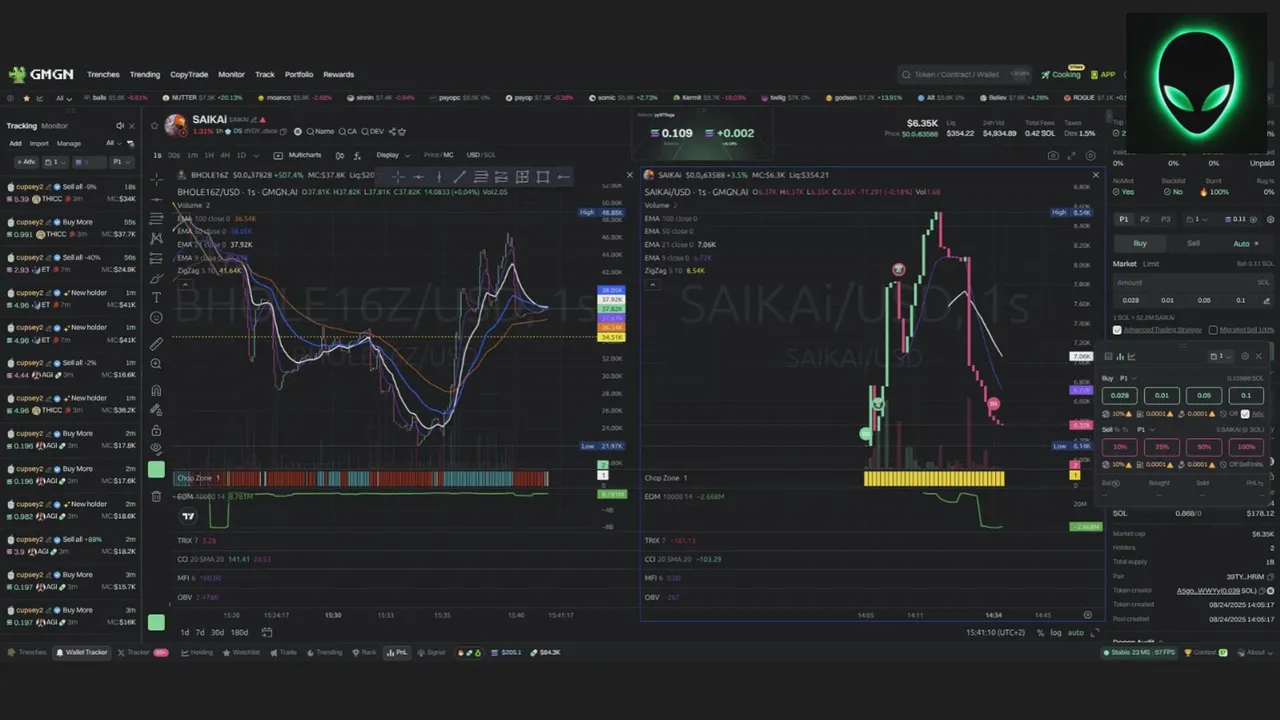The image size is (1280, 720).
Task: Open the GMGN logo home link
Action: (x=41, y=74)
